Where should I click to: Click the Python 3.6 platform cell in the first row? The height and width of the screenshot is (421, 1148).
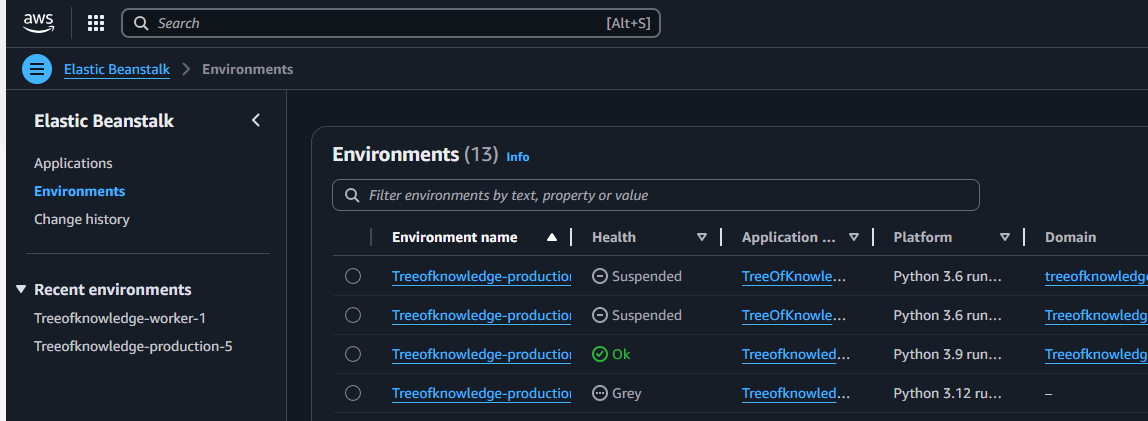(x=947, y=277)
